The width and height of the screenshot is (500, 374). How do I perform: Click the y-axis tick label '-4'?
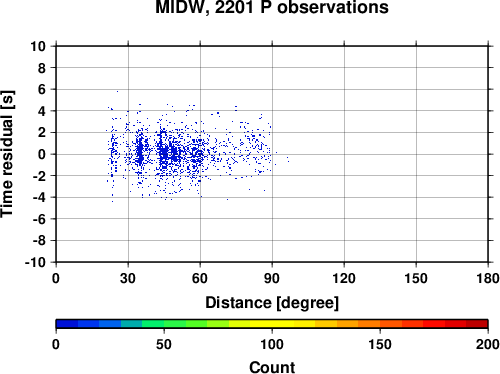[39, 198]
